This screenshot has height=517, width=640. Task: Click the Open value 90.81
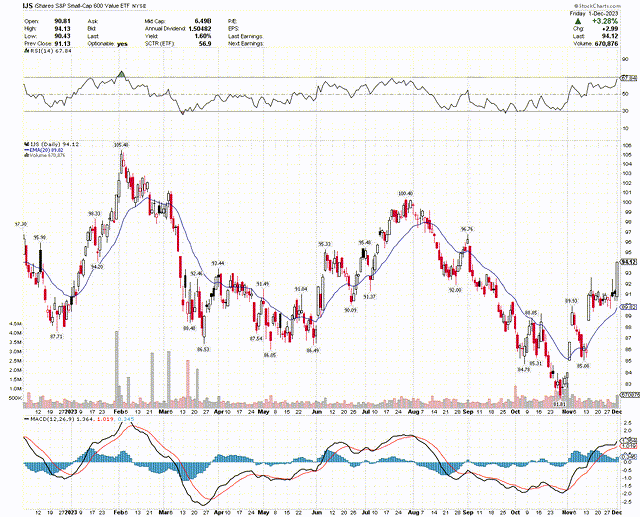pos(62,21)
